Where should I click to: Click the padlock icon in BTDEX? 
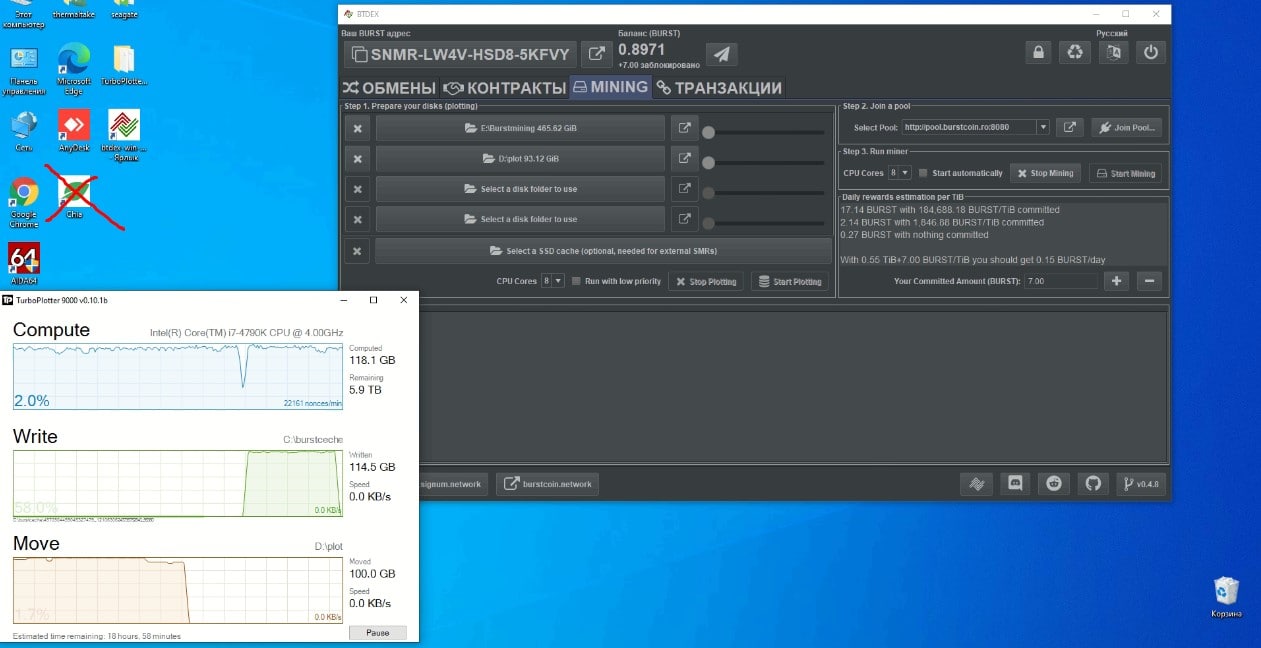[x=1039, y=52]
